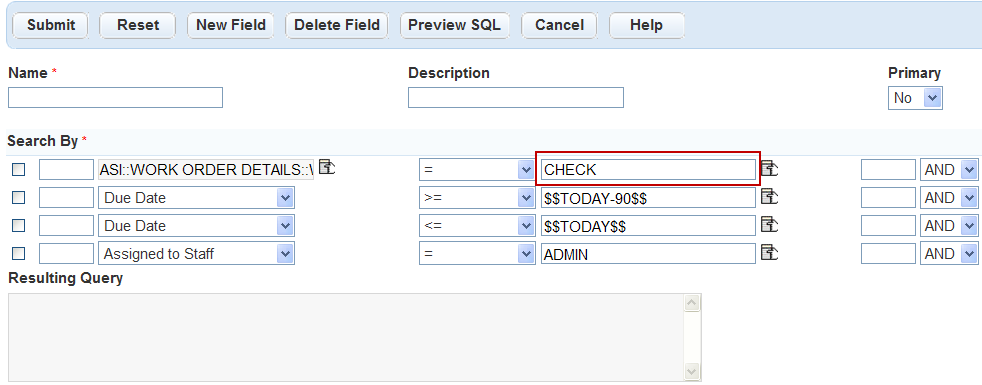
Task: Open Help
Action: [646, 25]
